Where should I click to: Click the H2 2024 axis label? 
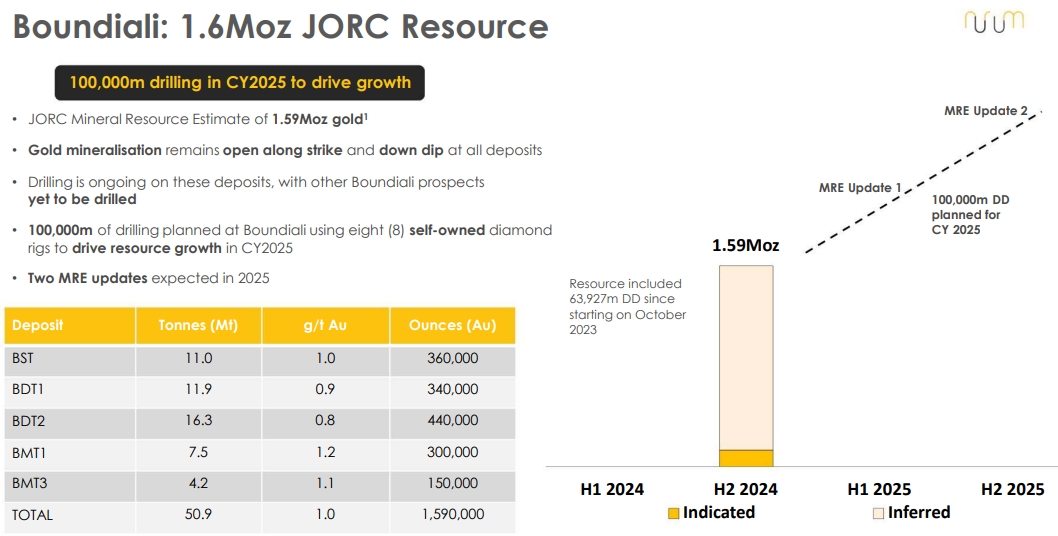click(746, 489)
